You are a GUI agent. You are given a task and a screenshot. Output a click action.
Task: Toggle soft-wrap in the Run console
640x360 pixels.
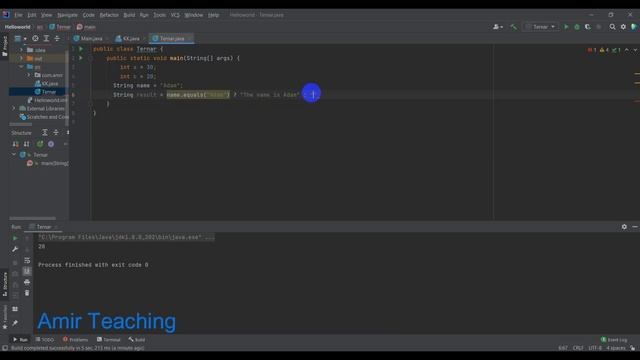[27, 260]
